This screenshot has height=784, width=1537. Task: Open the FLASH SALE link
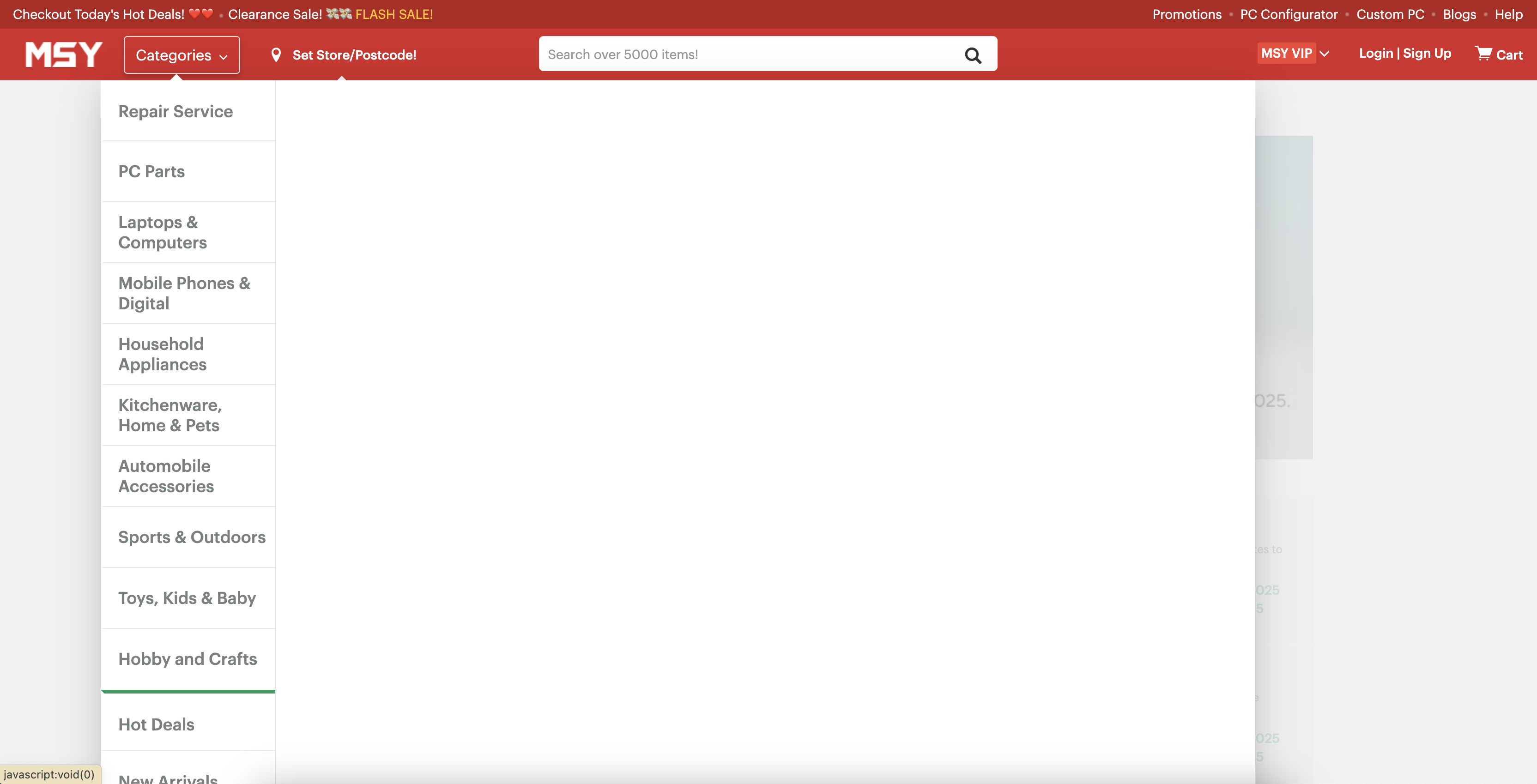tap(394, 14)
